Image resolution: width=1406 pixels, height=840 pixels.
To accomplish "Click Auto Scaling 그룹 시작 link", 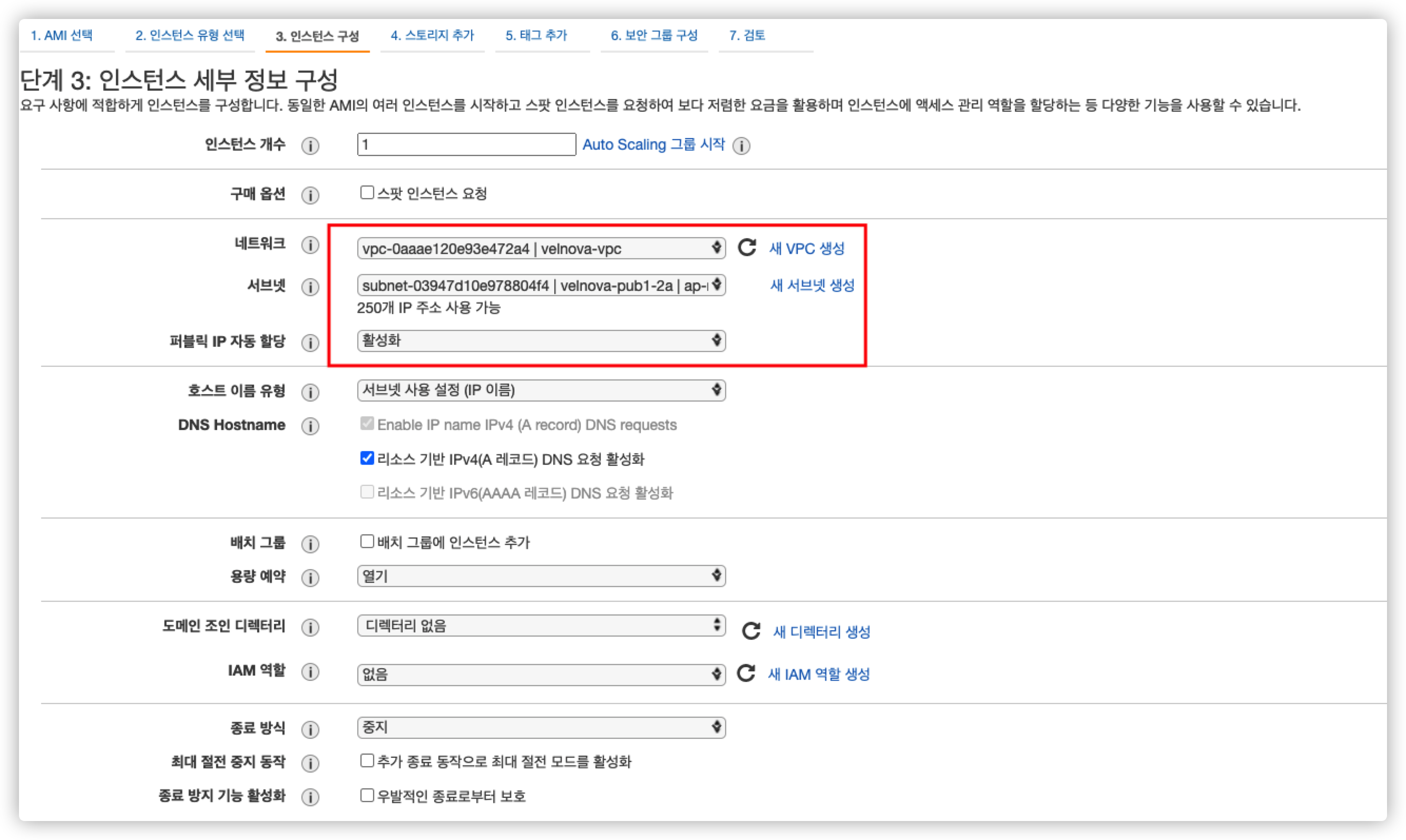I will [653, 145].
